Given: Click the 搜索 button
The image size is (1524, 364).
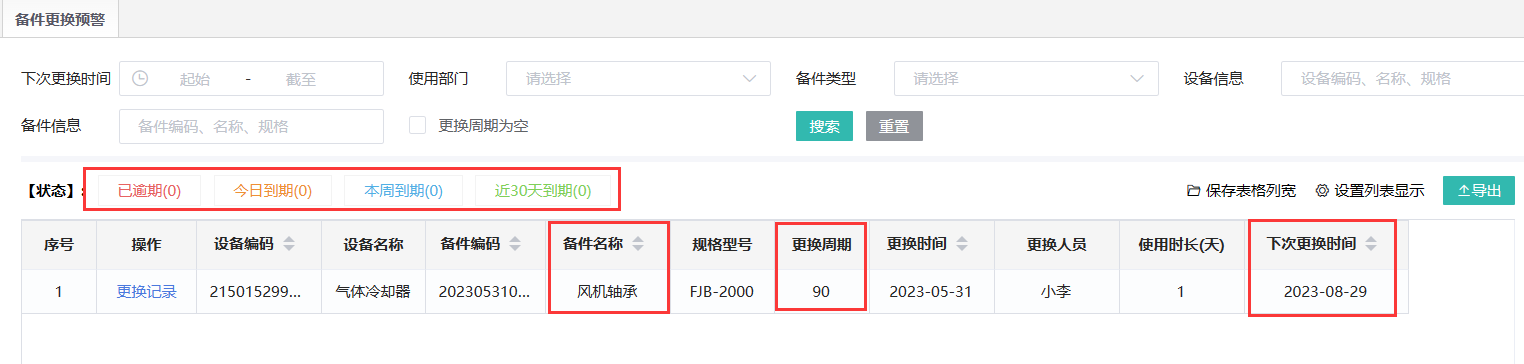Looking at the screenshot, I should [824, 126].
